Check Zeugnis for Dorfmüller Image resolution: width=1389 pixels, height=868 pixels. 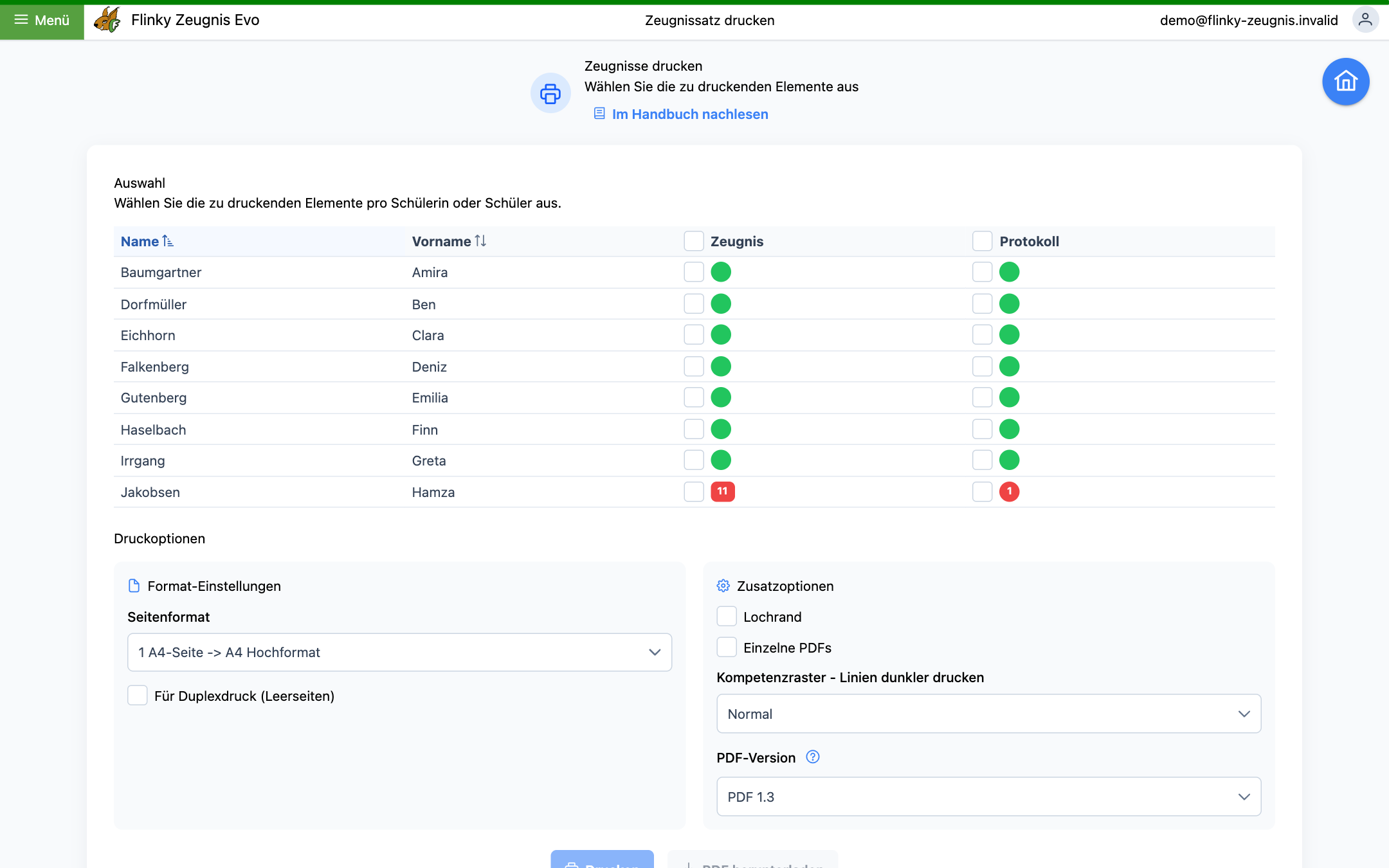coord(694,303)
